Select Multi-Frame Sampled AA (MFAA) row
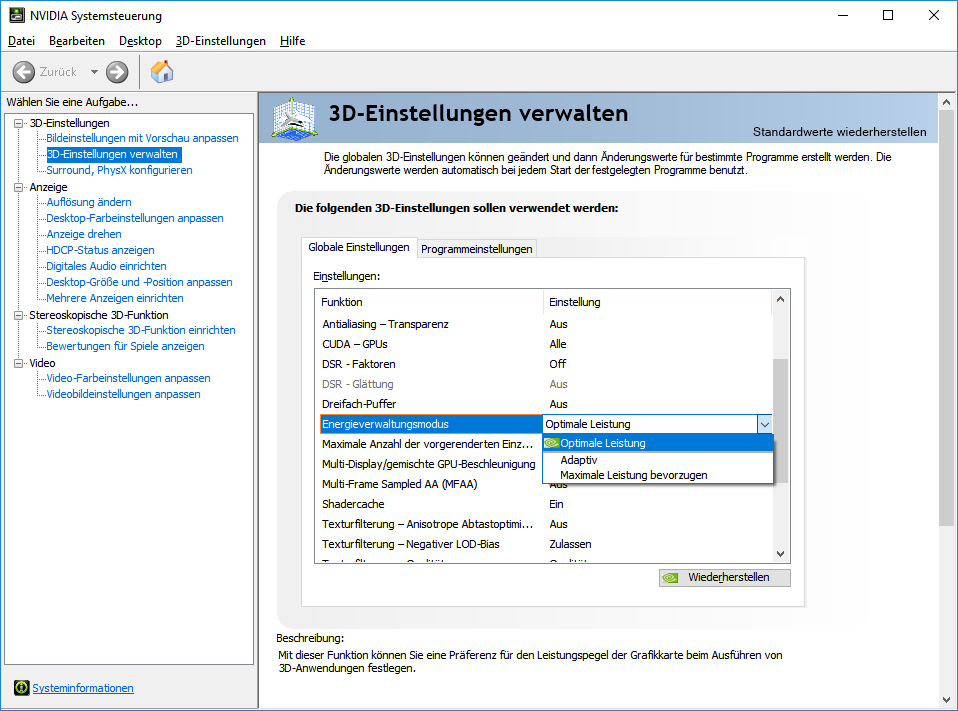Image resolution: width=958 pixels, height=711 pixels. coord(429,484)
